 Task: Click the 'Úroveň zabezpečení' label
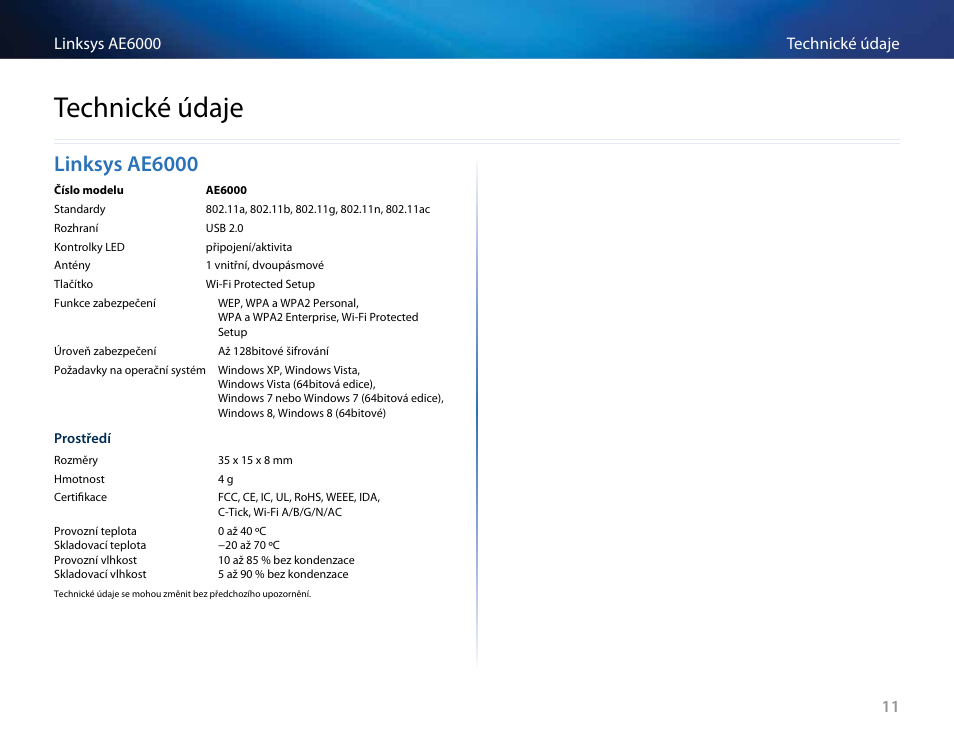point(105,351)
